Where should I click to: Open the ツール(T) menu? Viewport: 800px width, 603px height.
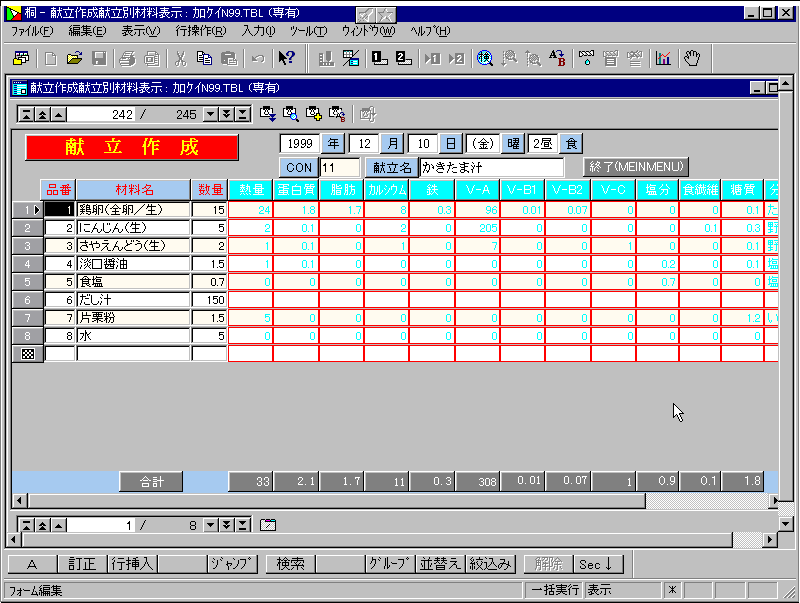[307, 31]
